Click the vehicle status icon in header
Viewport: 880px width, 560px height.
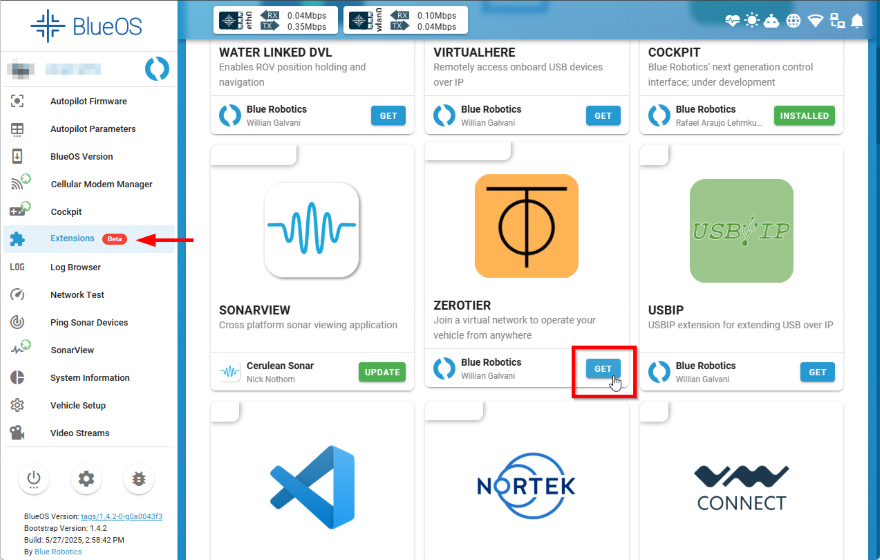772,21
